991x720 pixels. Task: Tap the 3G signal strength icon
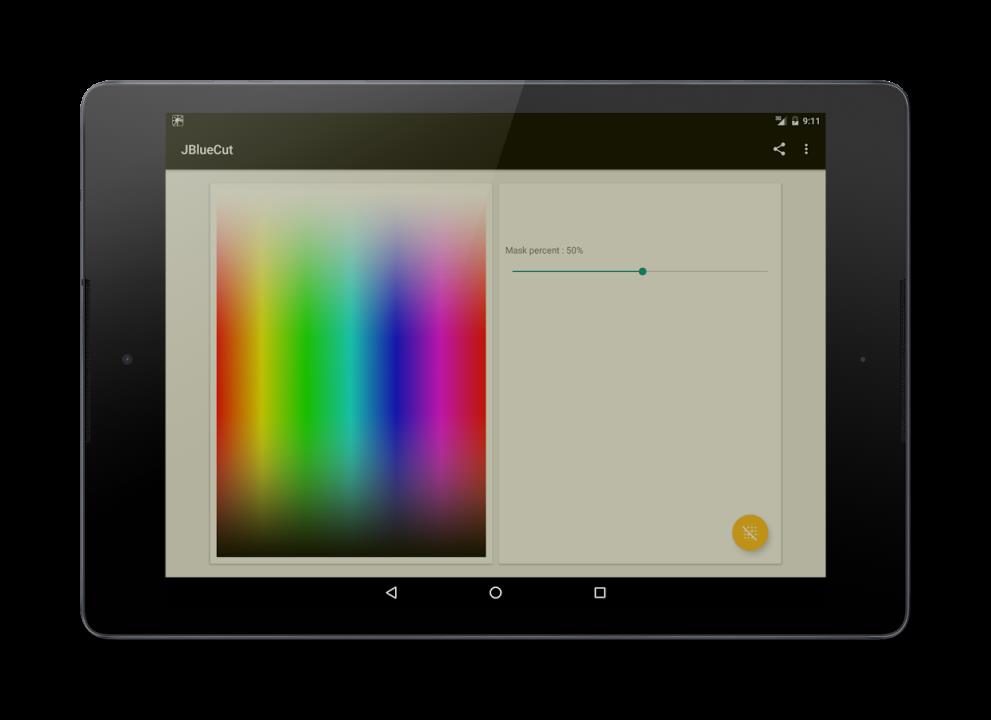(781, 121)
